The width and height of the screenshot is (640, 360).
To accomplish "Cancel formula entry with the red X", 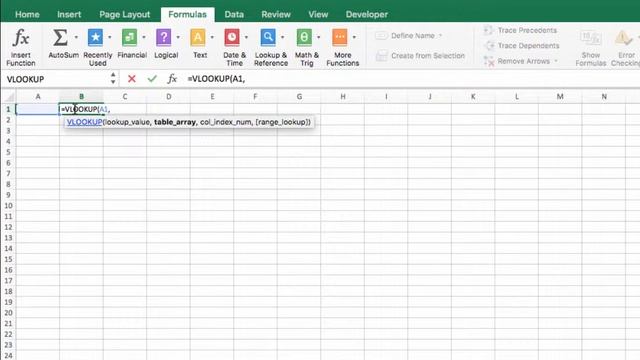I will (x=131, y=78).
